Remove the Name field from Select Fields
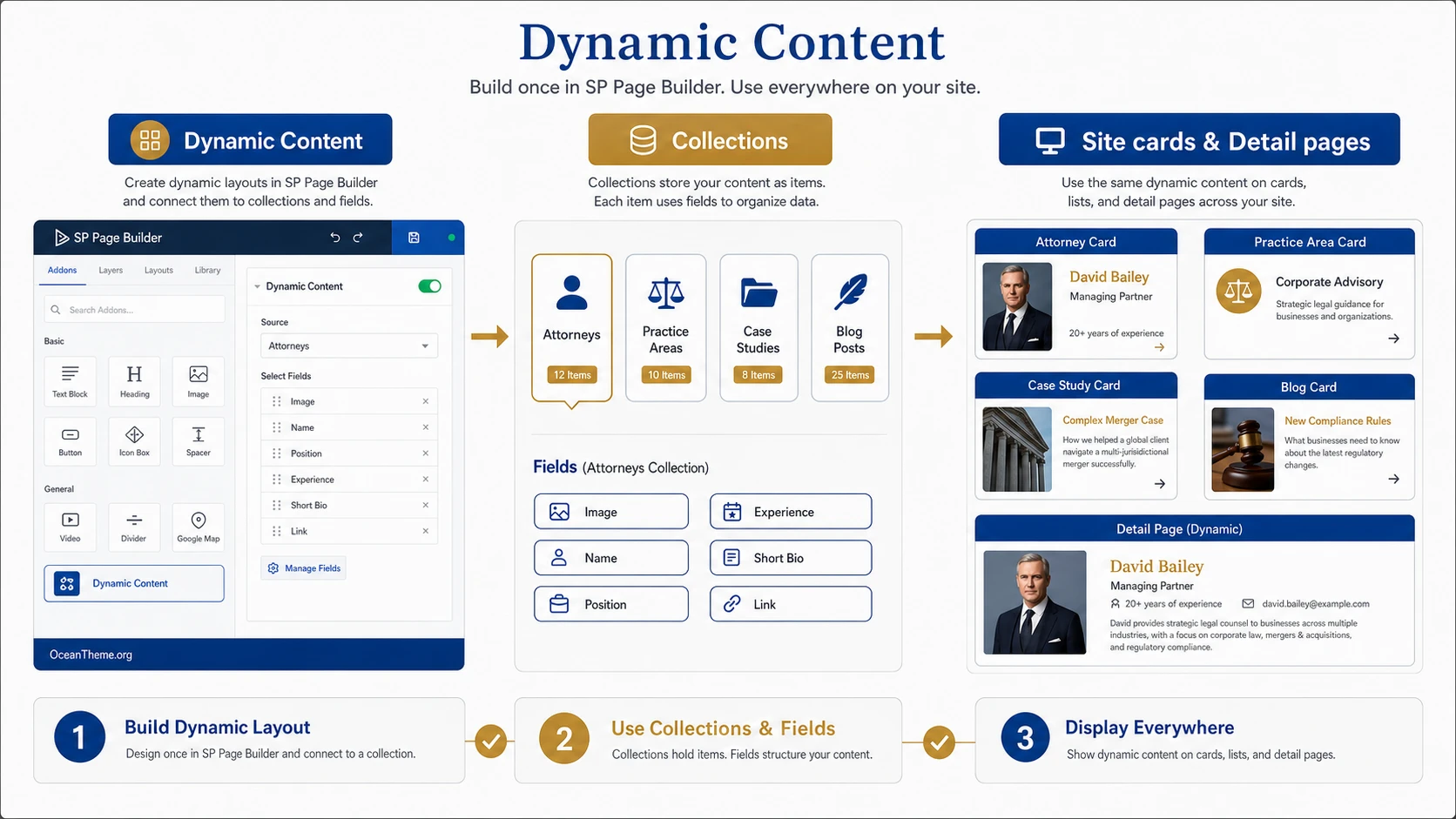Screen dimensions: 1456x819 [x=426, y=427]
